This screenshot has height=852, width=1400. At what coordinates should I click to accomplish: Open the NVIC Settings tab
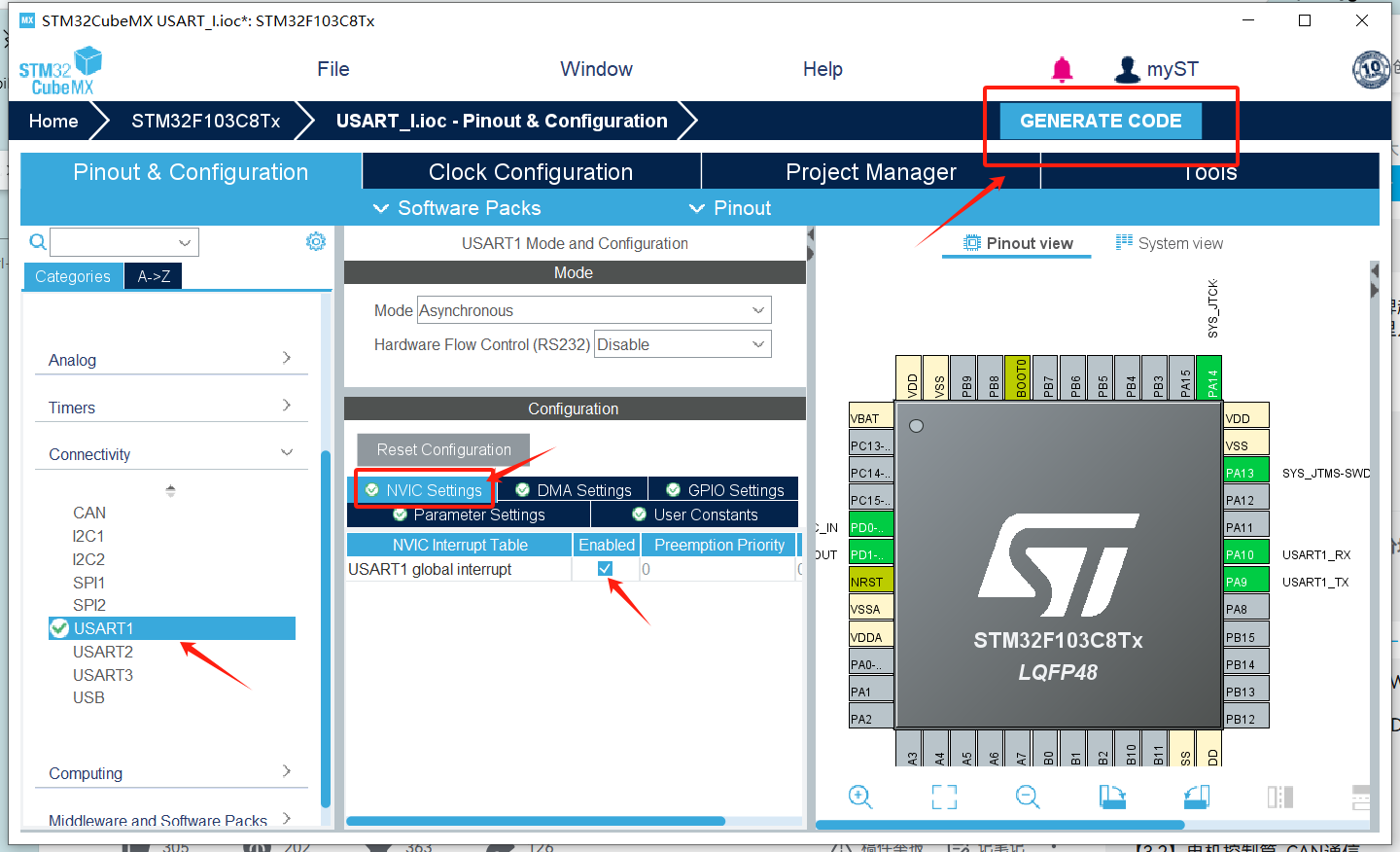pos(424,490)
